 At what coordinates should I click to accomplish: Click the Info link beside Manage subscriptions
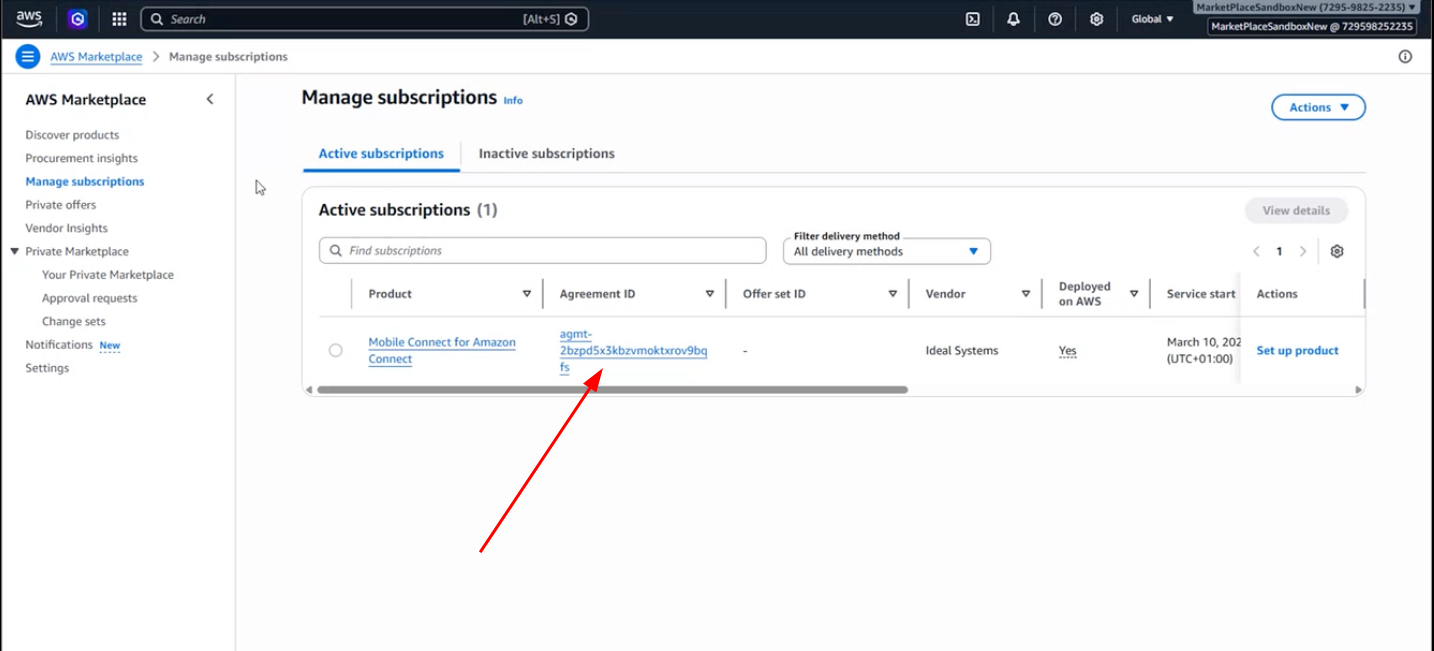point(513,100)
